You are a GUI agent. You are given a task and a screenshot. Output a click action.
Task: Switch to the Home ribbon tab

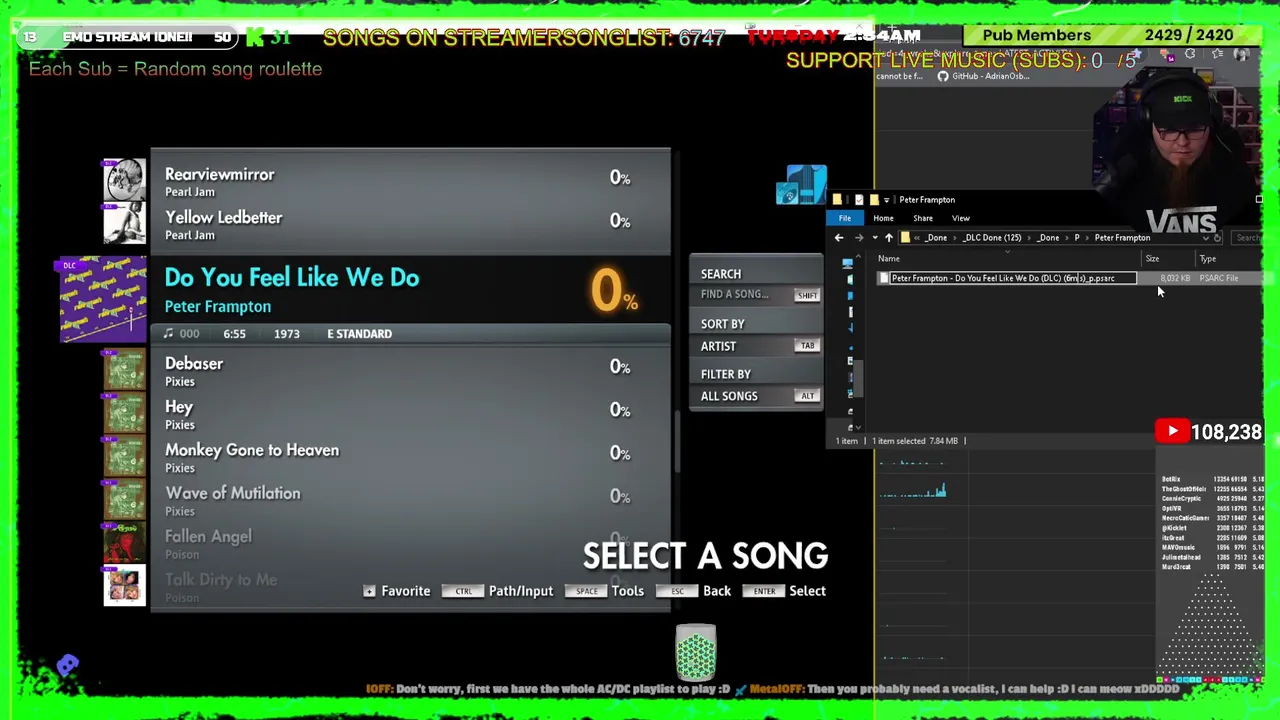pos(883,218)
